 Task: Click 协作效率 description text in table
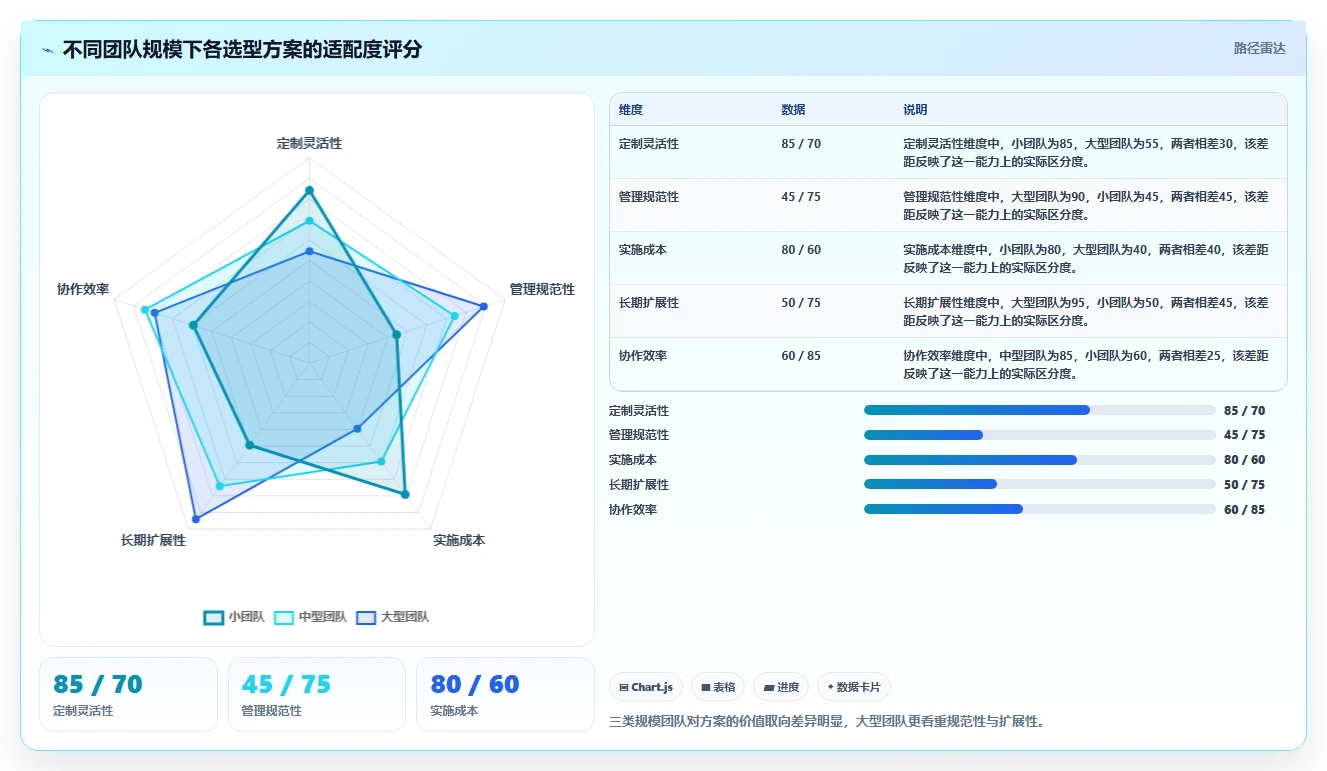click(x=1086, y=364)
